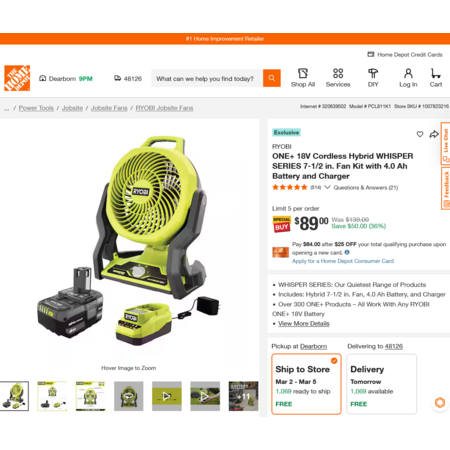
Task: Share product using the arrow icon
Action: point(434,134)
